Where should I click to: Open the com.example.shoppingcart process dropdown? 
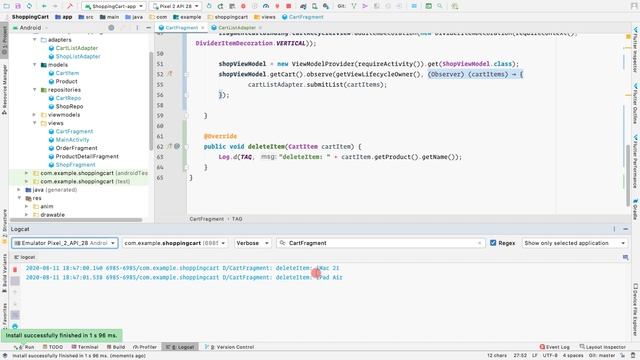[175, 243]
